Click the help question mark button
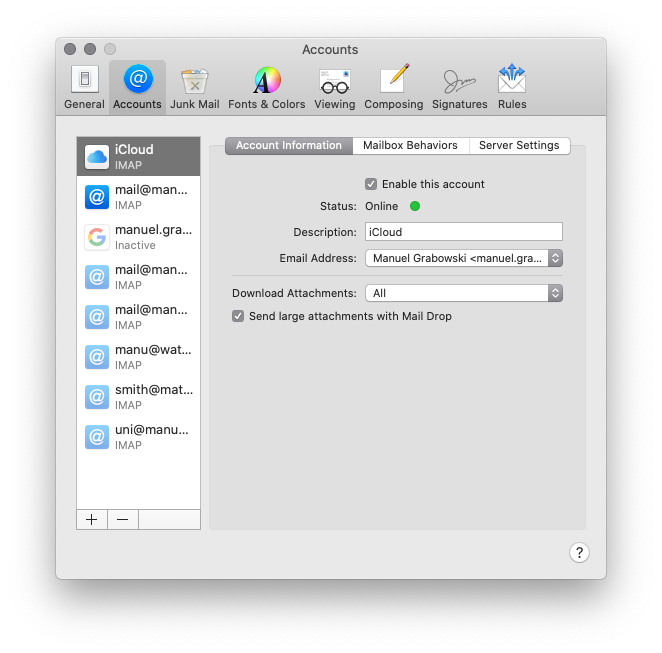Image resolution: width=662 pixels, height=653 pixels. coord(579,553)
